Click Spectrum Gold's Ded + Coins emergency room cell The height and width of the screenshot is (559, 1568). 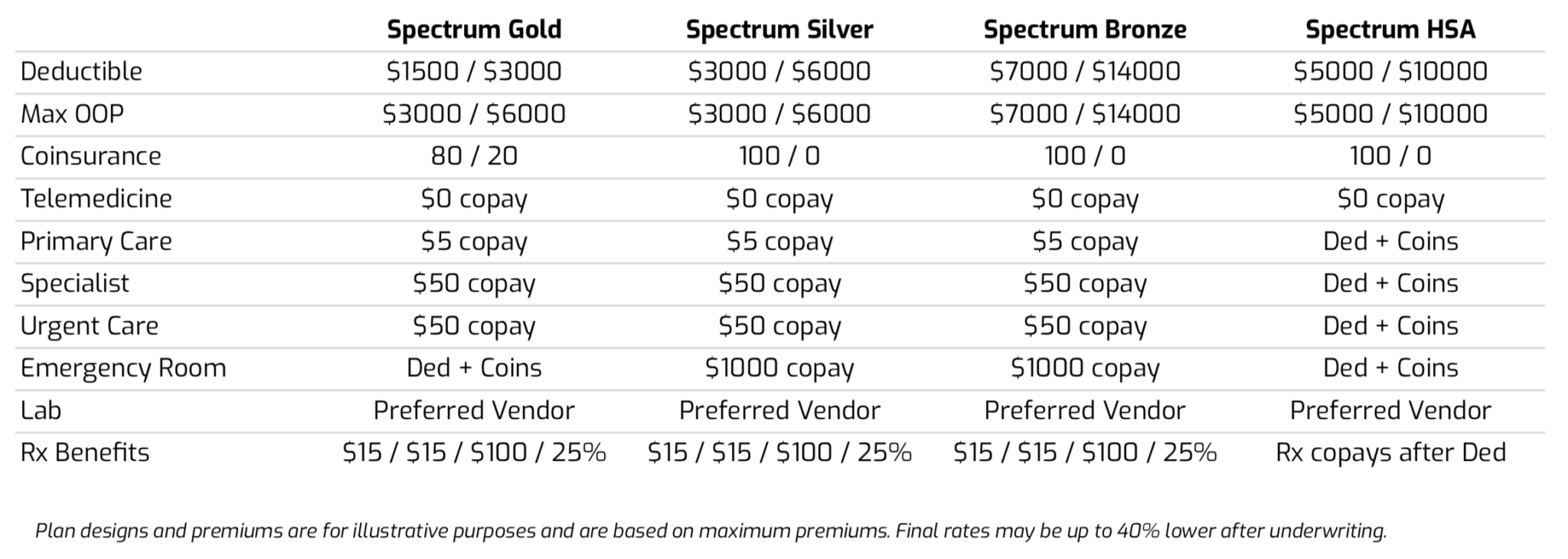pos(474,368)
